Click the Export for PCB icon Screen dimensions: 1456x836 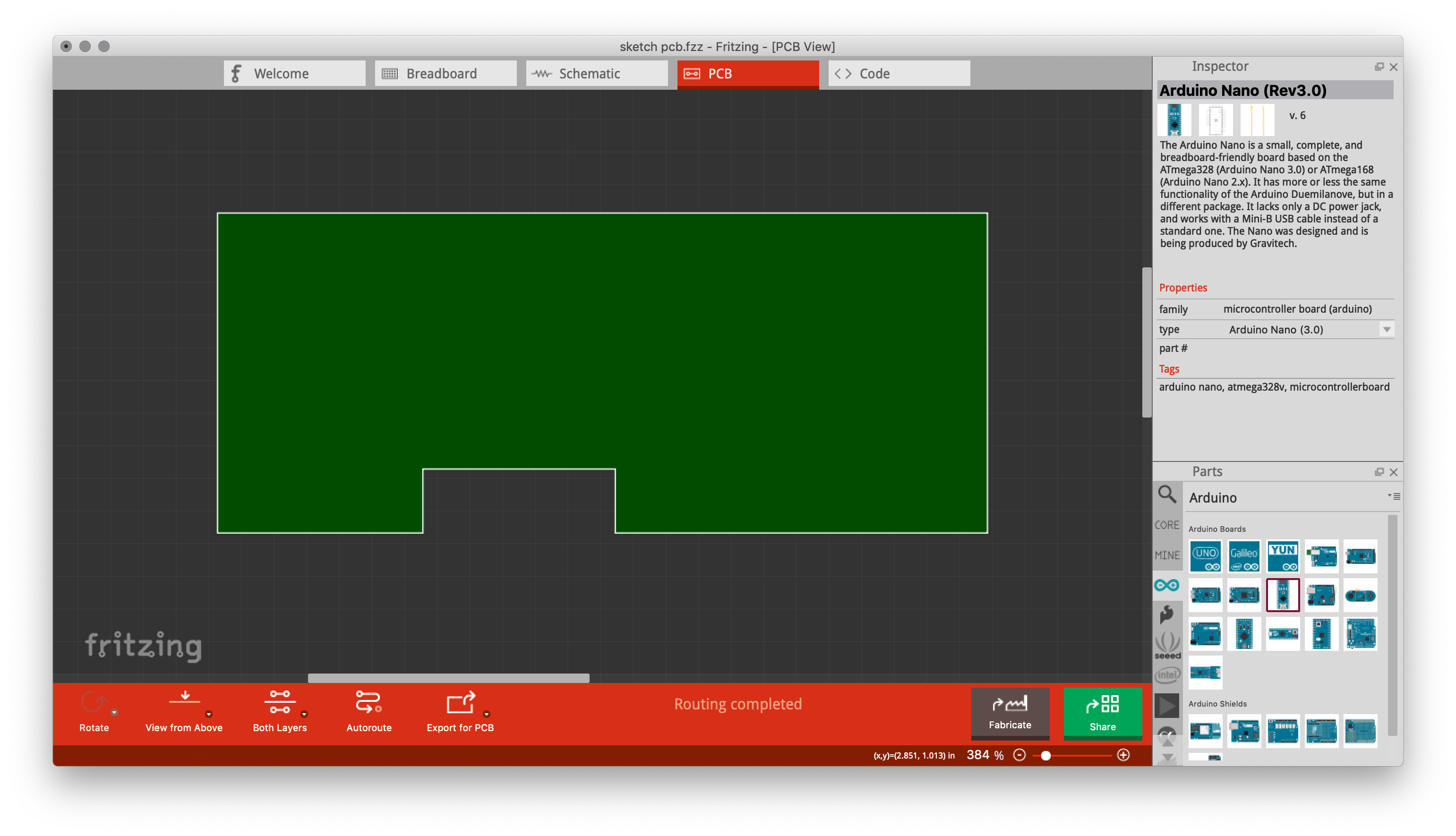pyautogui.click(x=461, y=703)
